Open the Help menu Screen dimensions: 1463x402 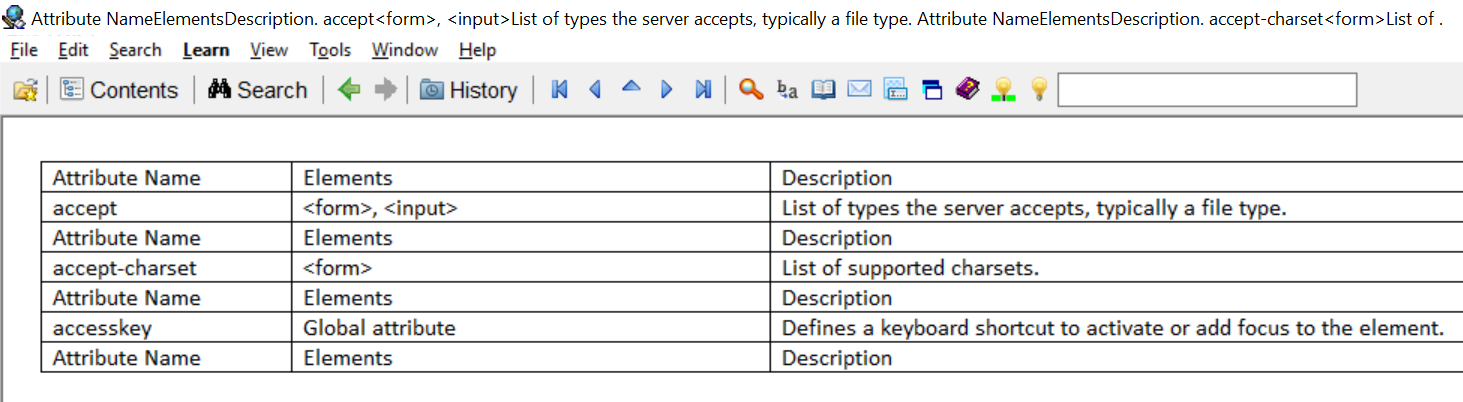coord(477,50)
